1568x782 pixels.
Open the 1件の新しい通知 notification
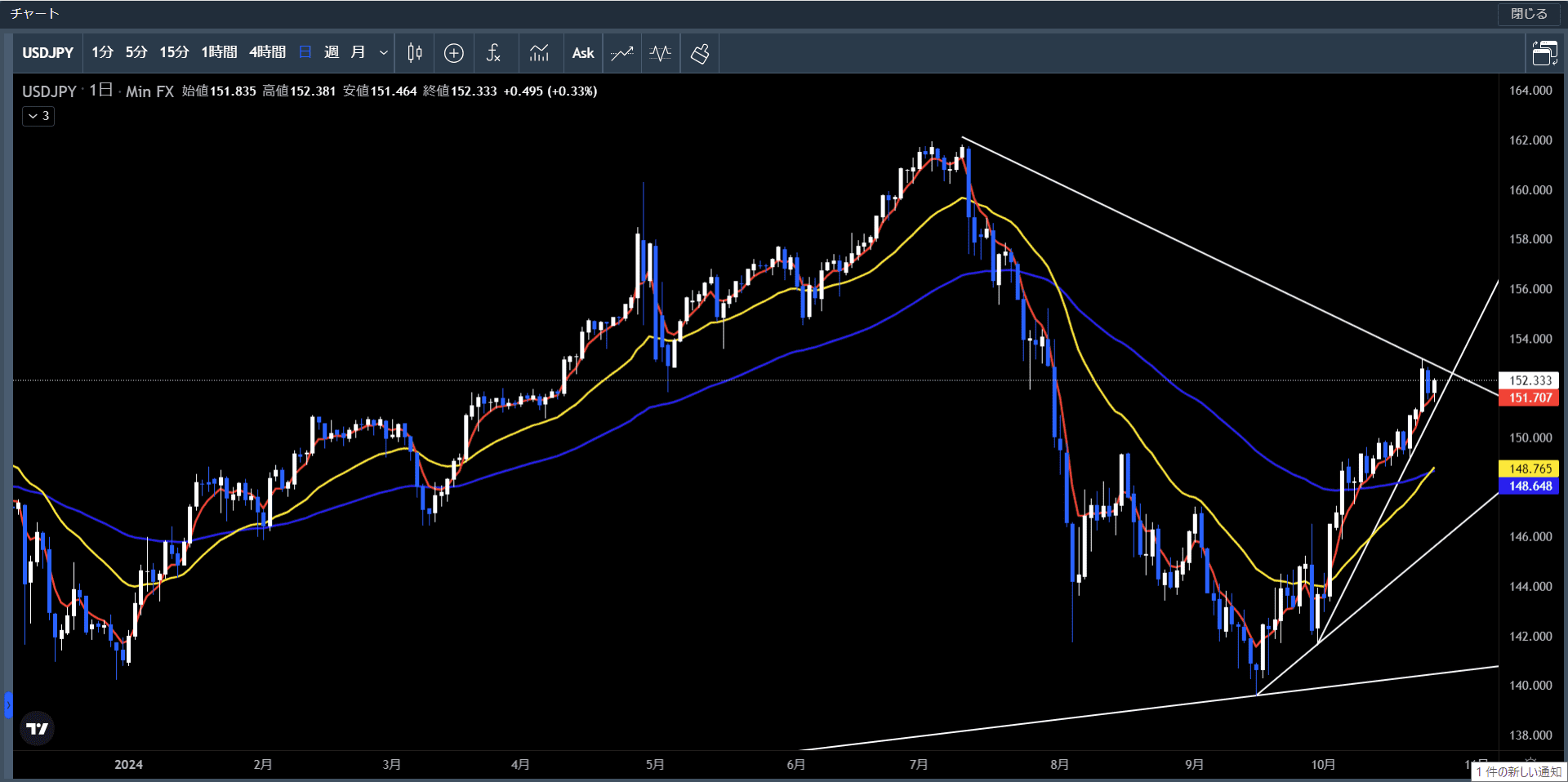[1518, 771]
